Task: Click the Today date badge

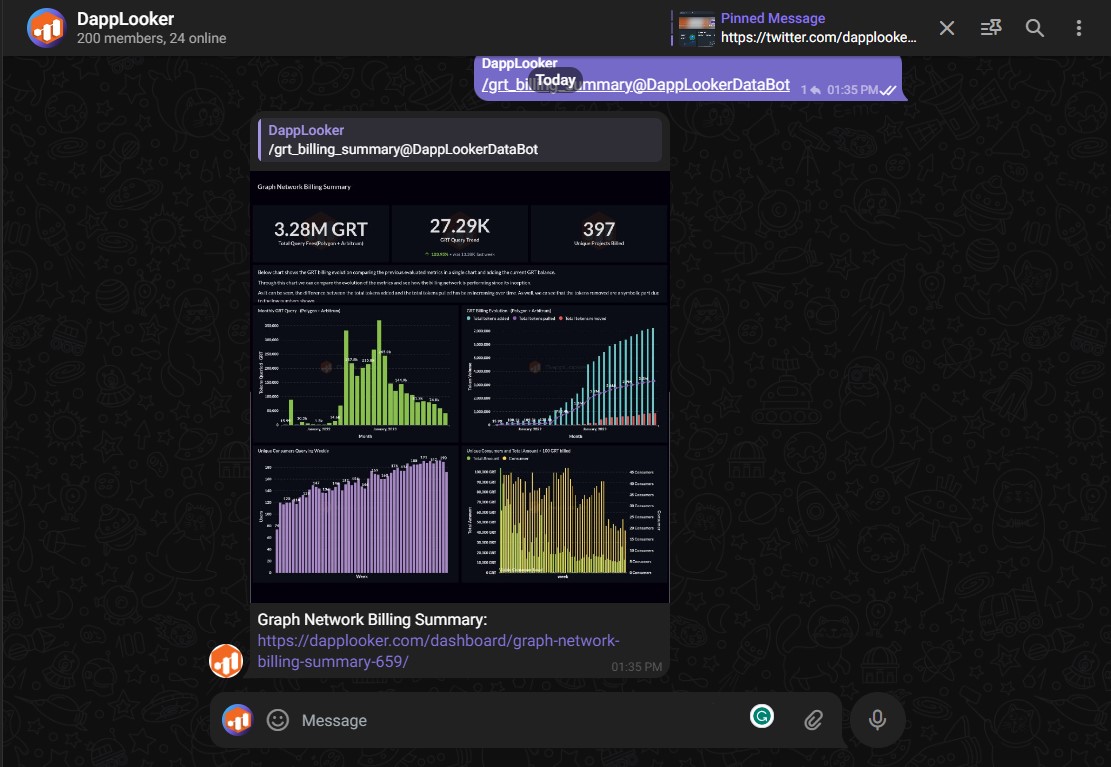Action: [556, 80]
